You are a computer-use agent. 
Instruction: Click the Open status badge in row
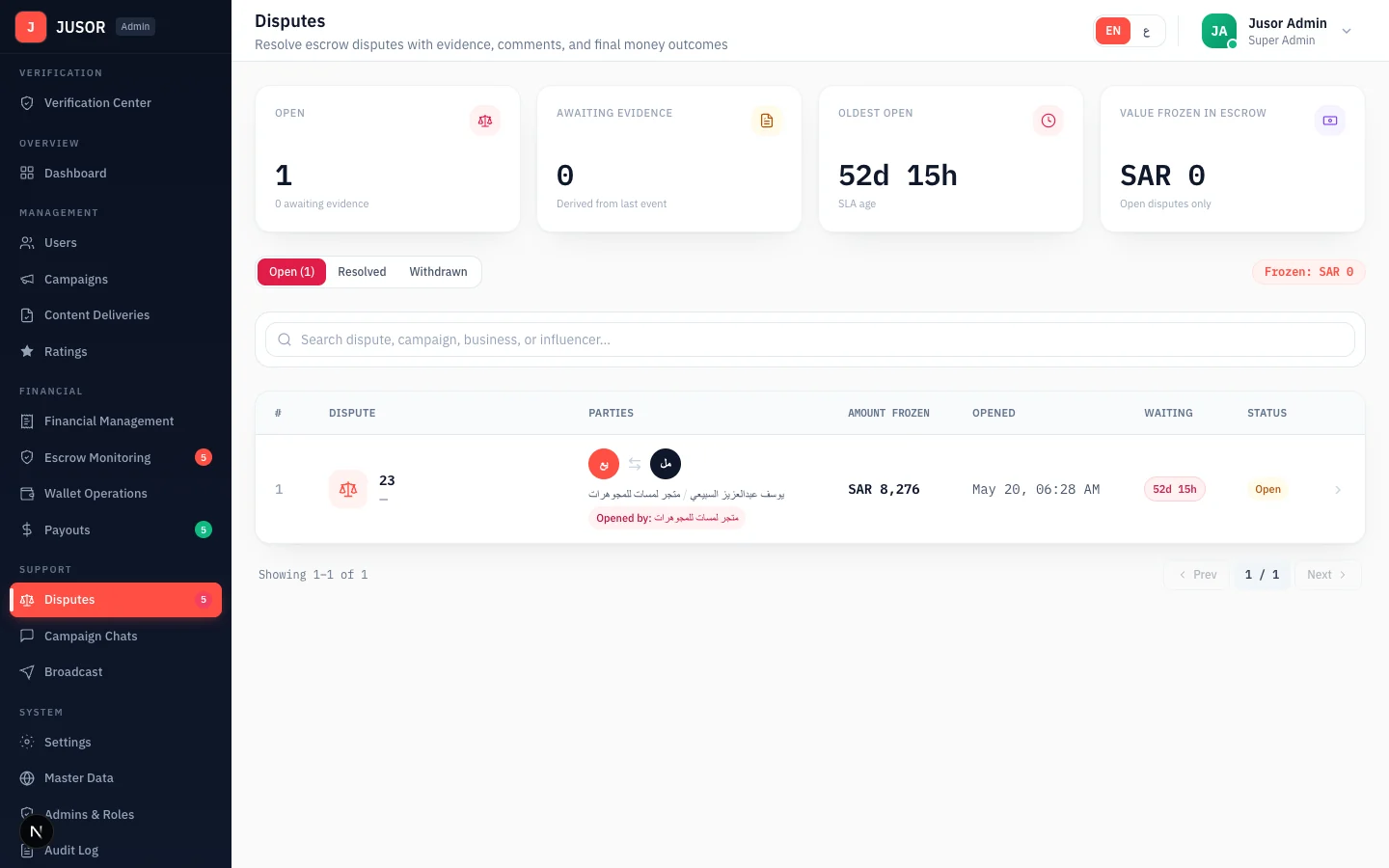1267,489
